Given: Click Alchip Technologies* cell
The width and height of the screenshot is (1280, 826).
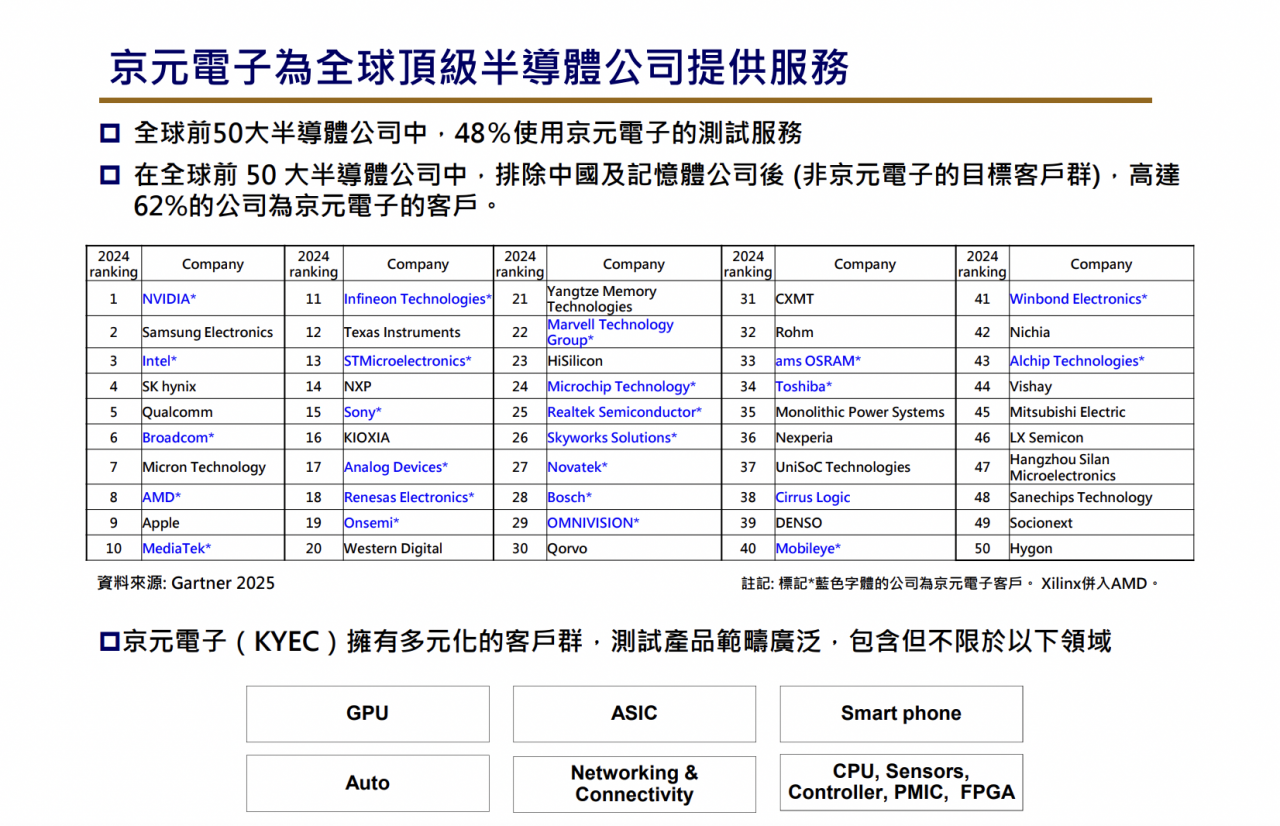Looking at the screenshot, I should pyautogui.click(x=1101, y=361).
